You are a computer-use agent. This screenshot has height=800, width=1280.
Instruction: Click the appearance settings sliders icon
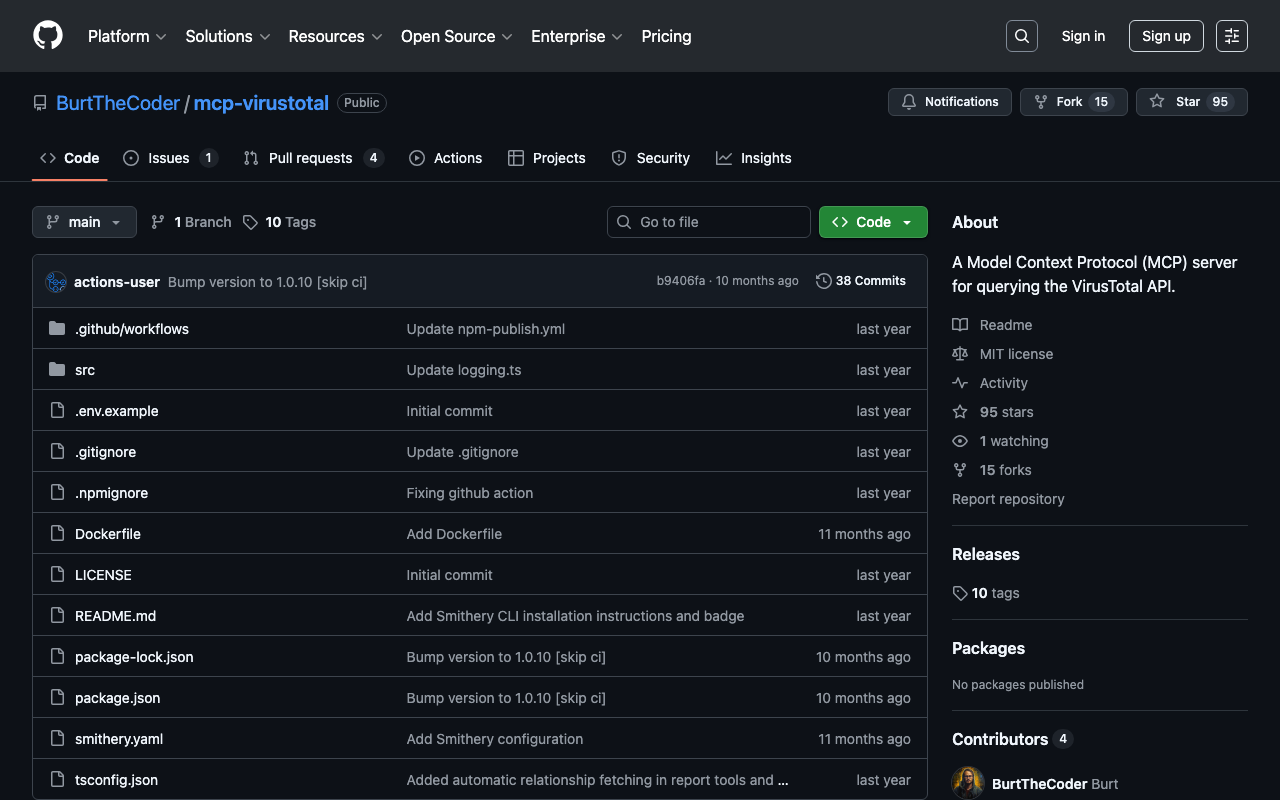pyautogui.click(x=1231, y=36)
